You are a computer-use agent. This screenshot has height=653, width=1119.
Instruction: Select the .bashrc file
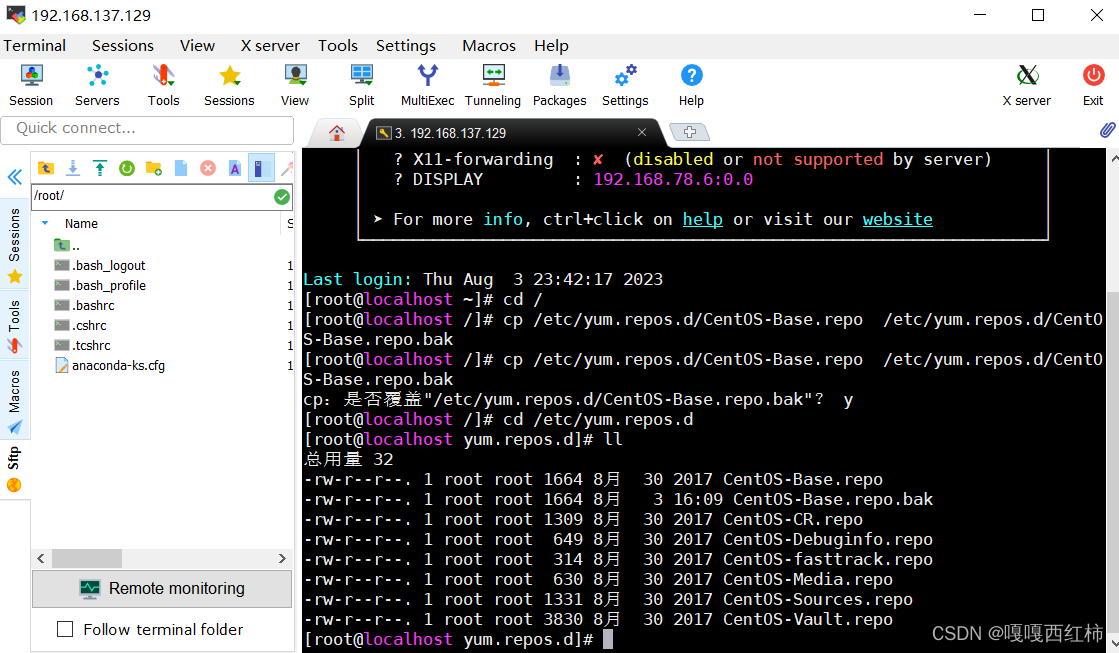(x=84, y=305)
